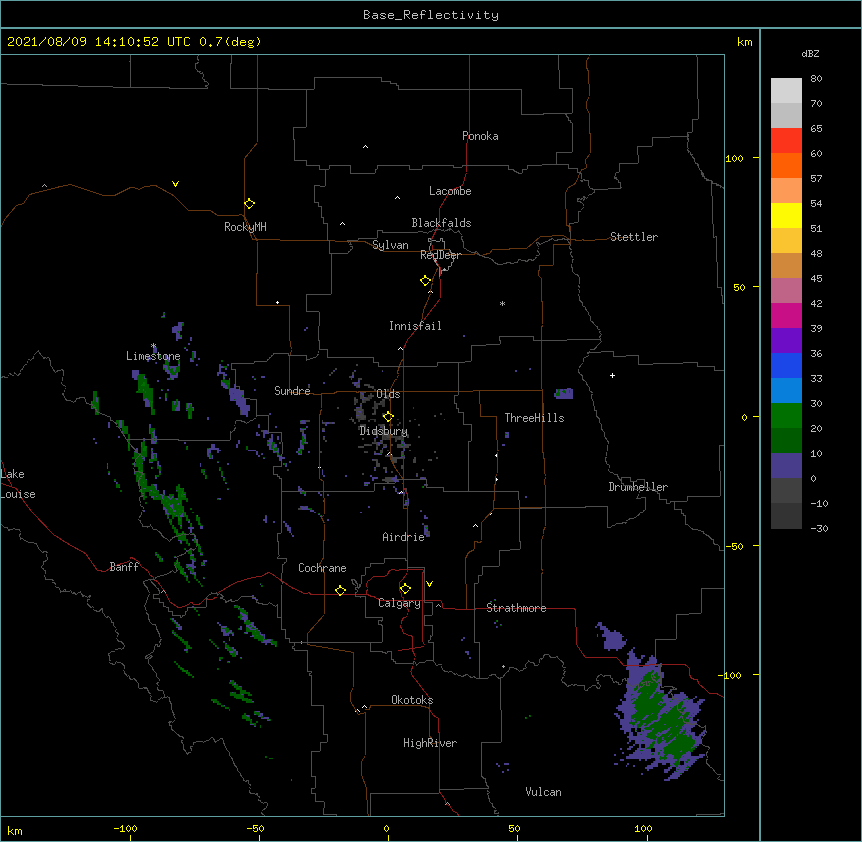This screenshot has width=862, height=842.
Task: Click the asterisk marker above Limestone label
Action: tap(154, 346)
